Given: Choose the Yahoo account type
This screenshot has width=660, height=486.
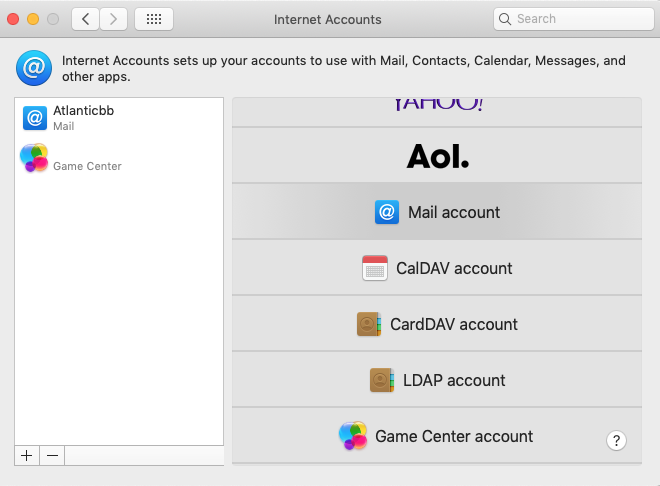Looking at the screenshot, I should pos(437,112).
